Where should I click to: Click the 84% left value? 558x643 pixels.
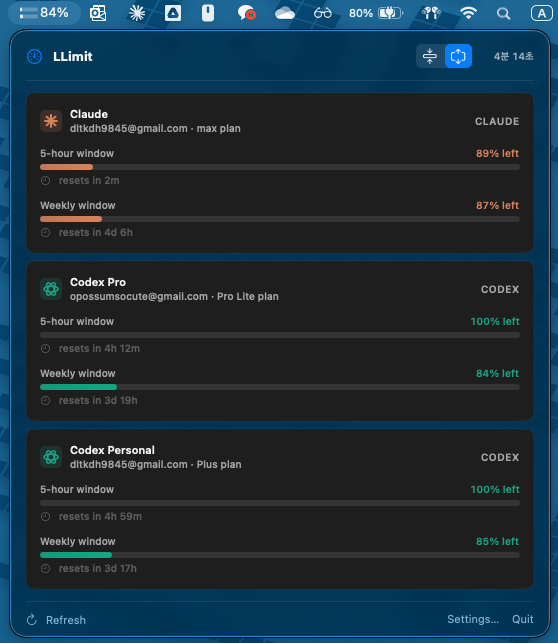click(x=497, y=374)
